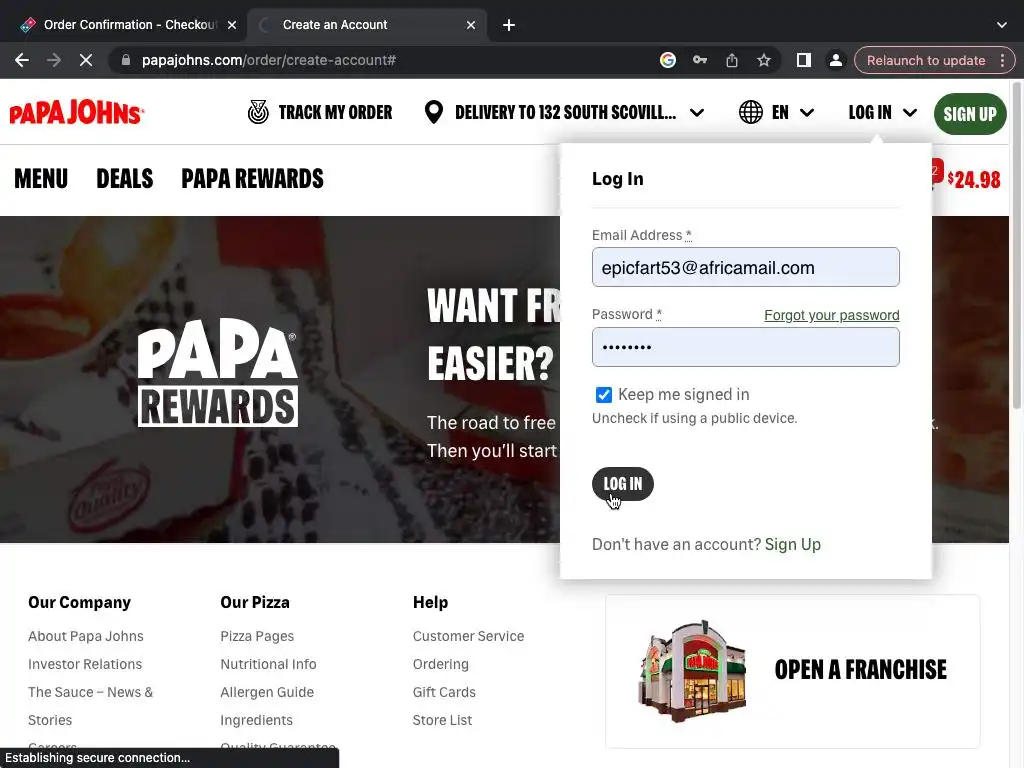Viewport: 1024px width, 768px height.
Task: Open the tab search chevron in Chrome
Action: [1002, 25]
